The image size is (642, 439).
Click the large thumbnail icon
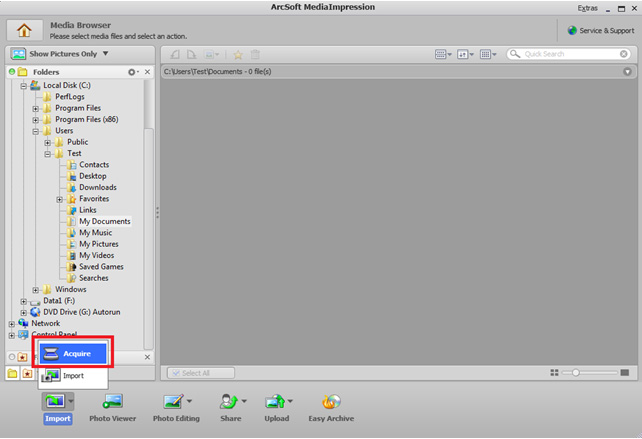coord(625,373)
